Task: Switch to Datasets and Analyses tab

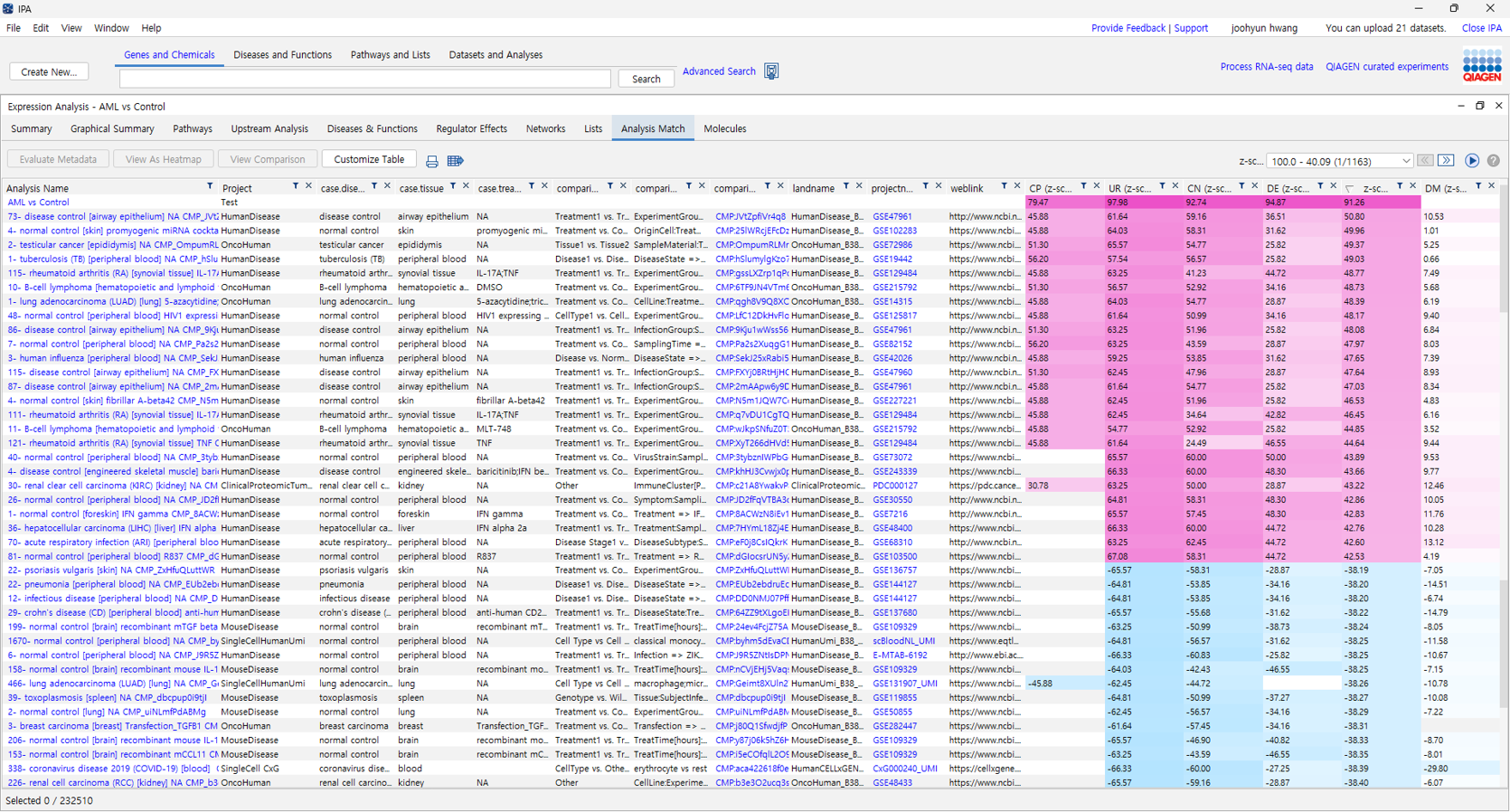Action: point(495,55)
